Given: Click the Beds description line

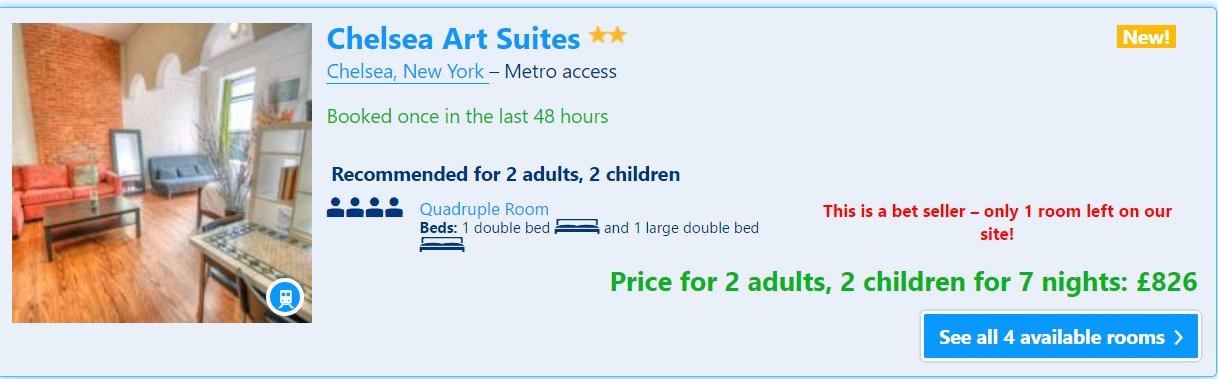Looking at the screenshot, I should (x=589, y=228).
